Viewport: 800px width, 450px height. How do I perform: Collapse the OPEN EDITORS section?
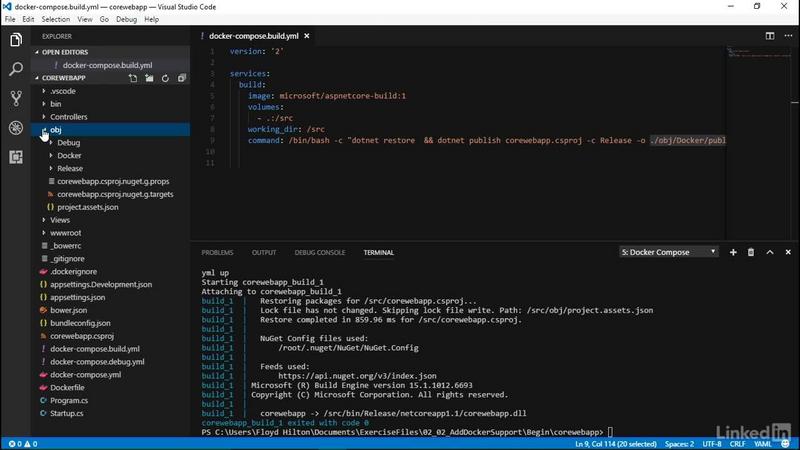(65, 52)
